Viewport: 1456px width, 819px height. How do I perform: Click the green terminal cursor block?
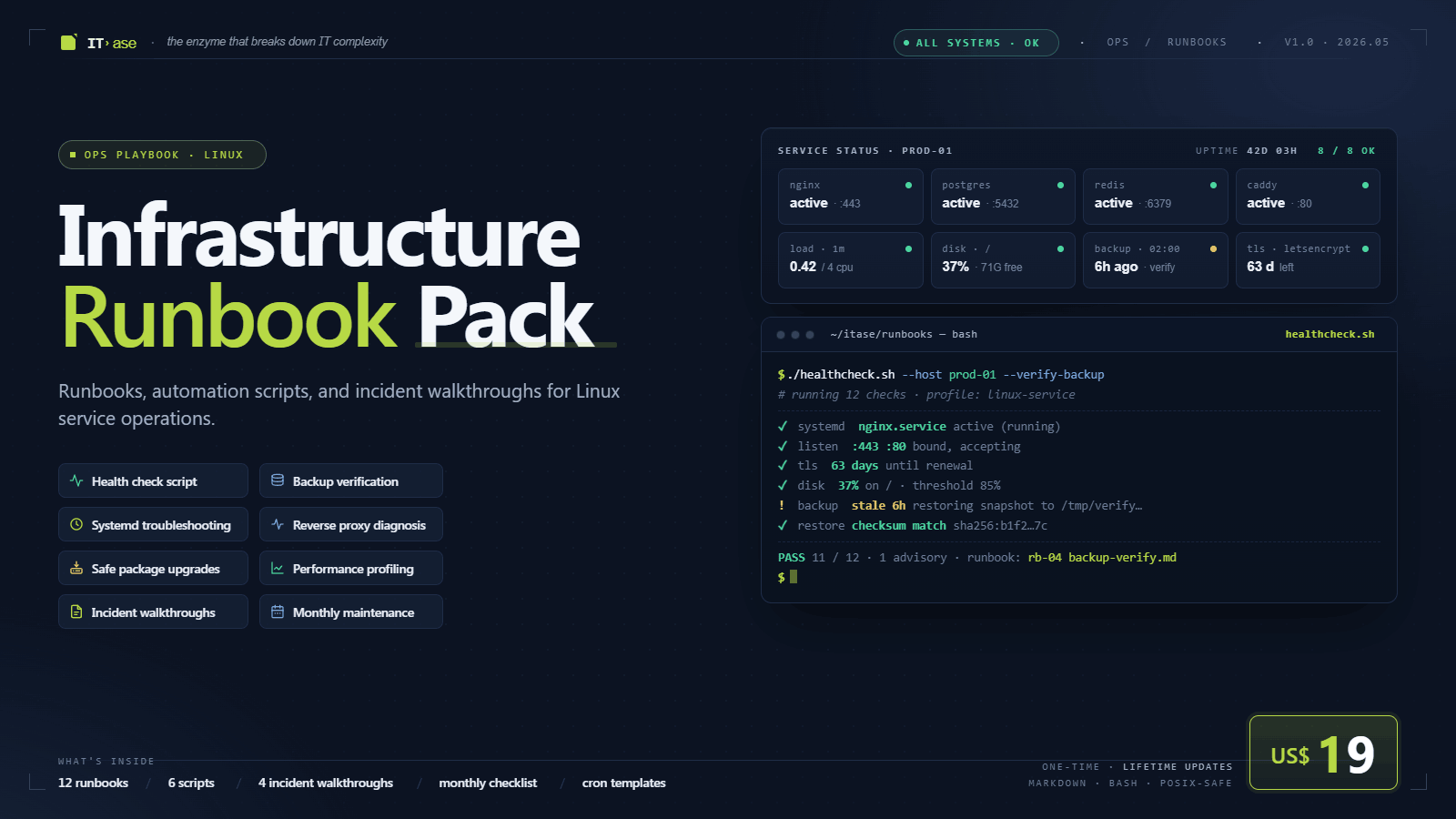[x=794, y=576]
